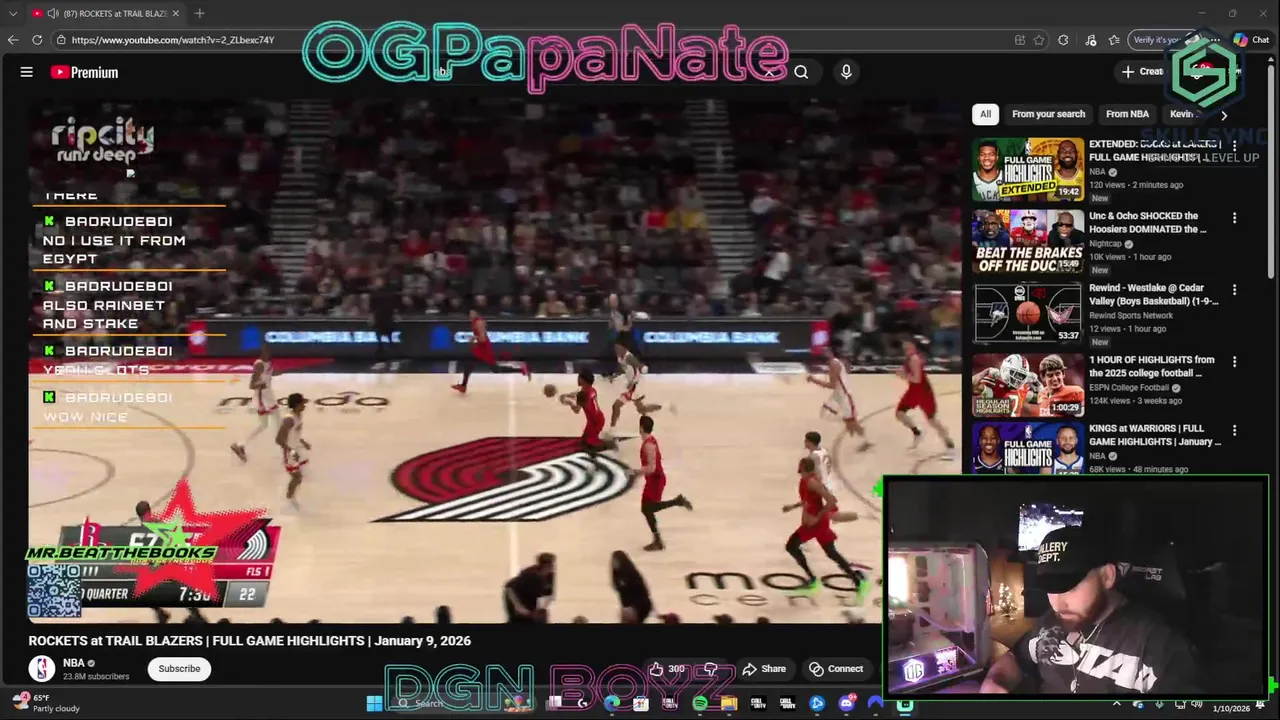The image size is (1280, 720).
Task: Open the browser tab search dropdown
Action: tap(13, 13)
